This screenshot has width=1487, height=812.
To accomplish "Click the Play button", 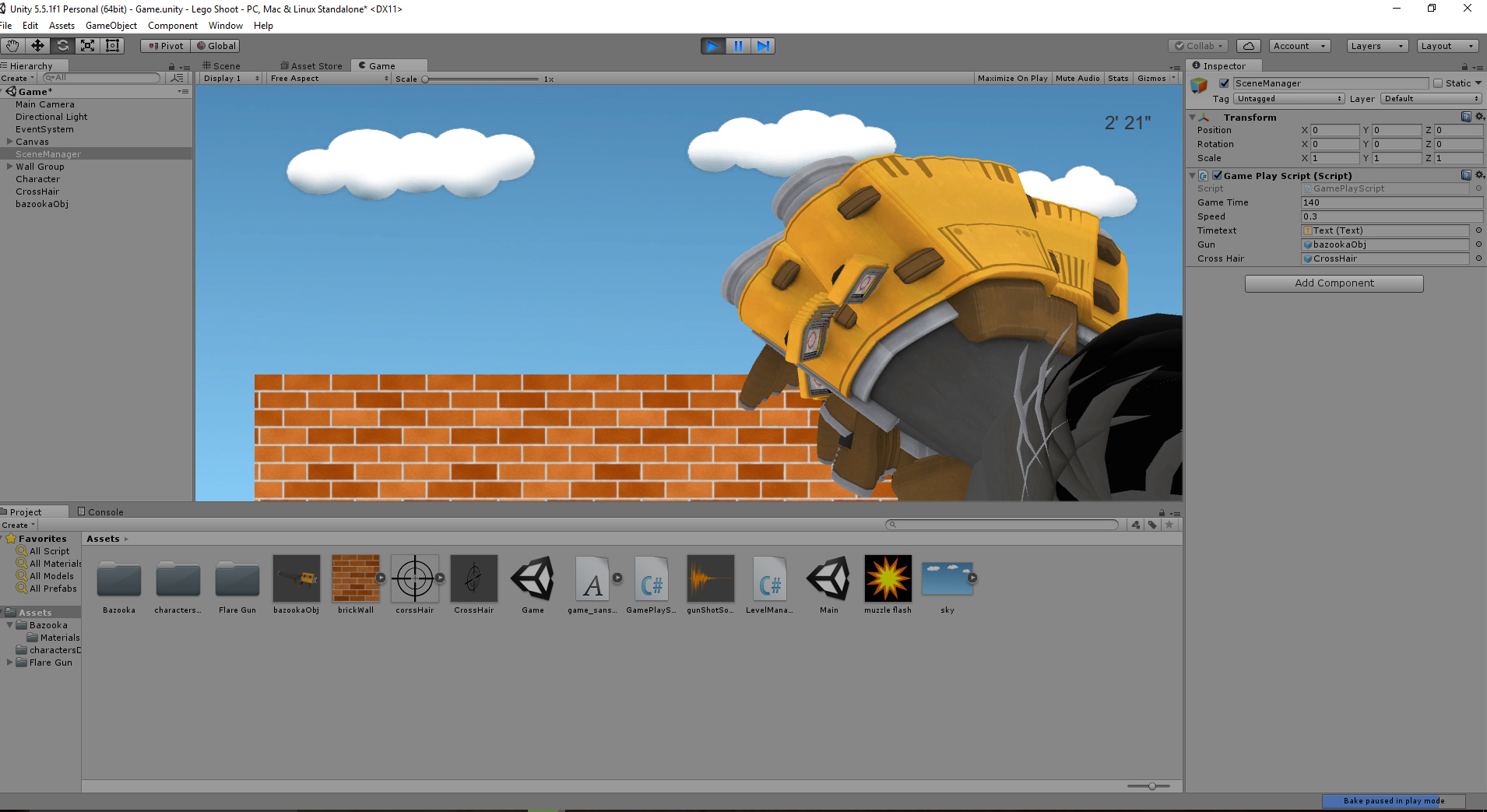I will point(712,46).
